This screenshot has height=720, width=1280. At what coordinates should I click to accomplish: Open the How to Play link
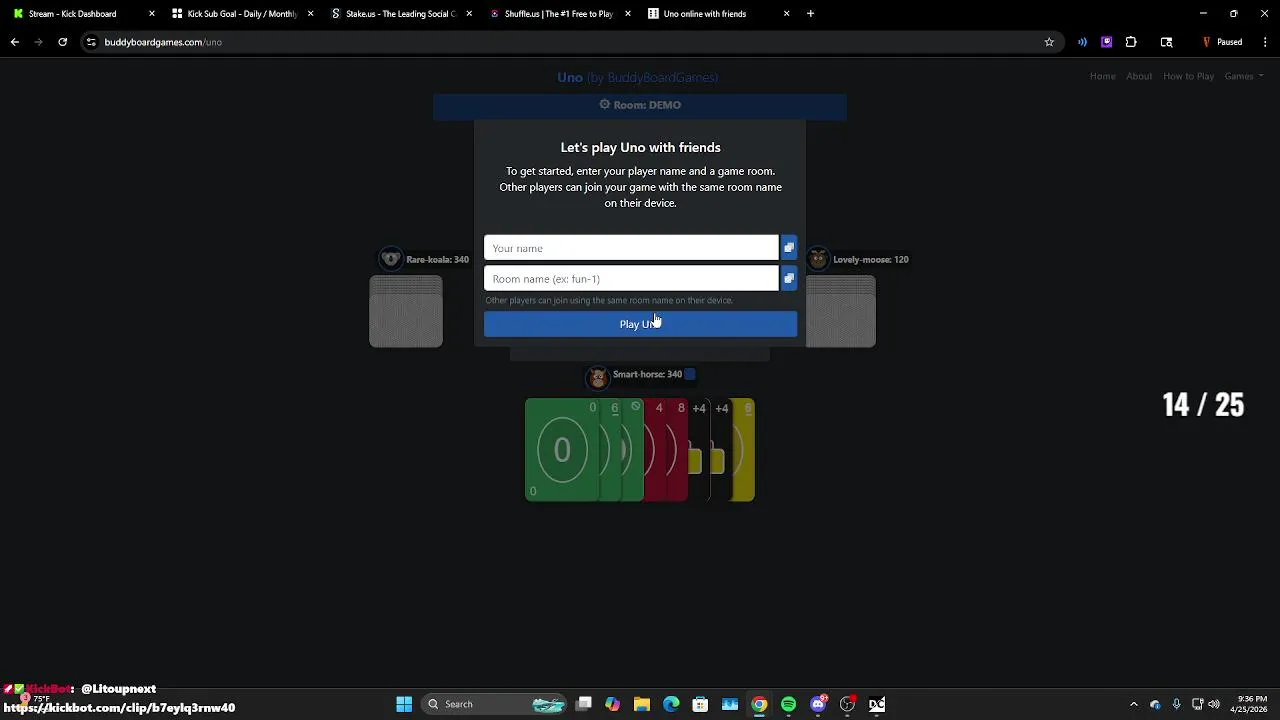pos(1188,76)
